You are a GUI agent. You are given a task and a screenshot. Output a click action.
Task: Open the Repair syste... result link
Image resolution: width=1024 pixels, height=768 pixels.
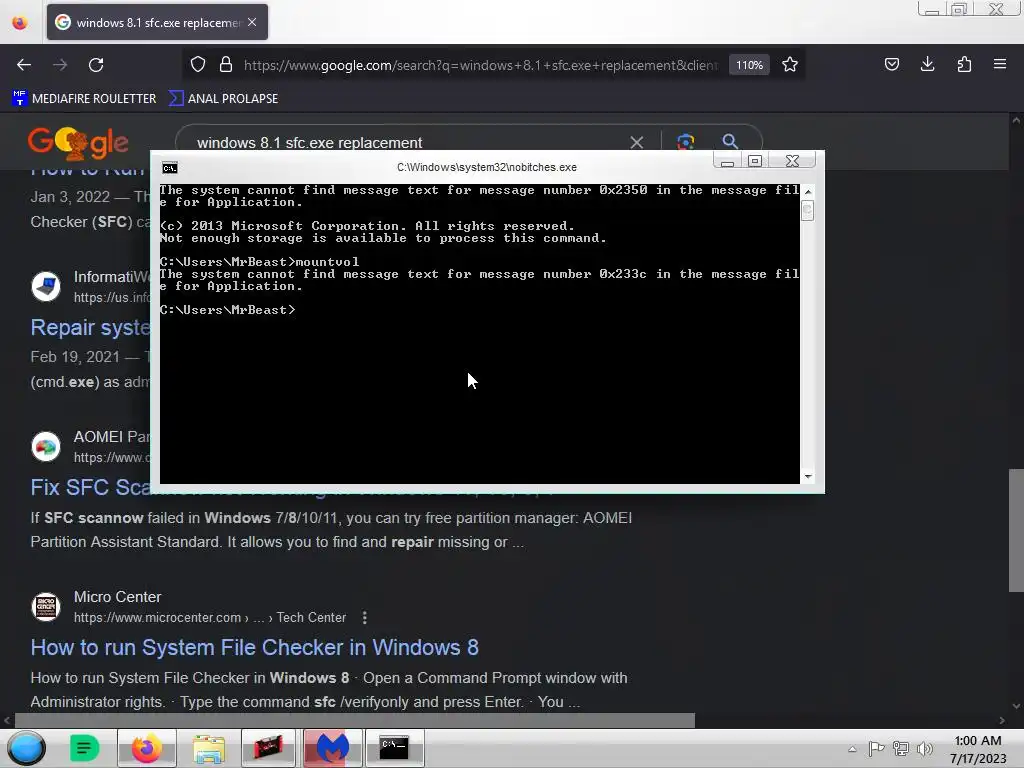click(x=90, y=327)
